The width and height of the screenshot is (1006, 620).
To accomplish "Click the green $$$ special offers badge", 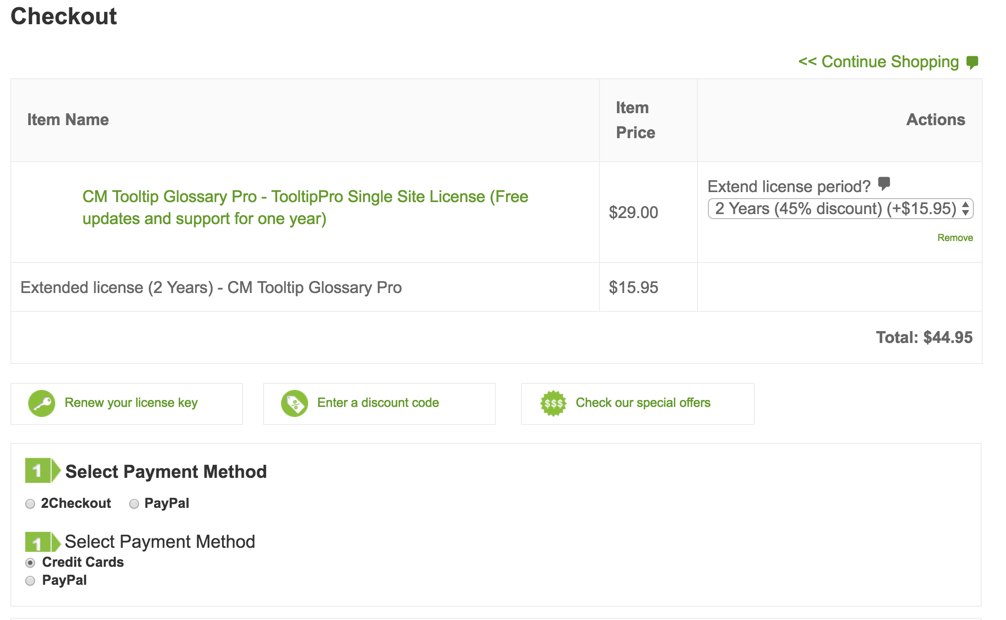I will (x=553, y=404).
